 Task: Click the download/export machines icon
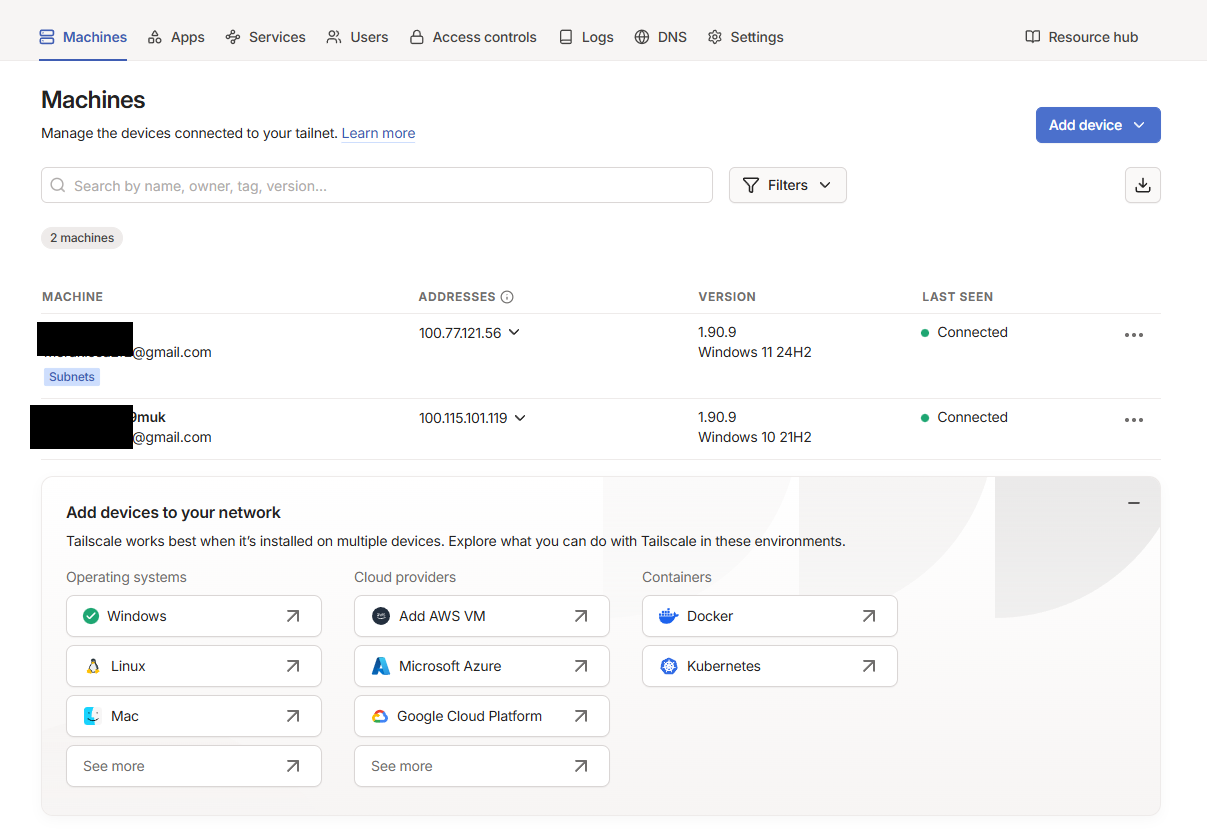[1143, 185]
